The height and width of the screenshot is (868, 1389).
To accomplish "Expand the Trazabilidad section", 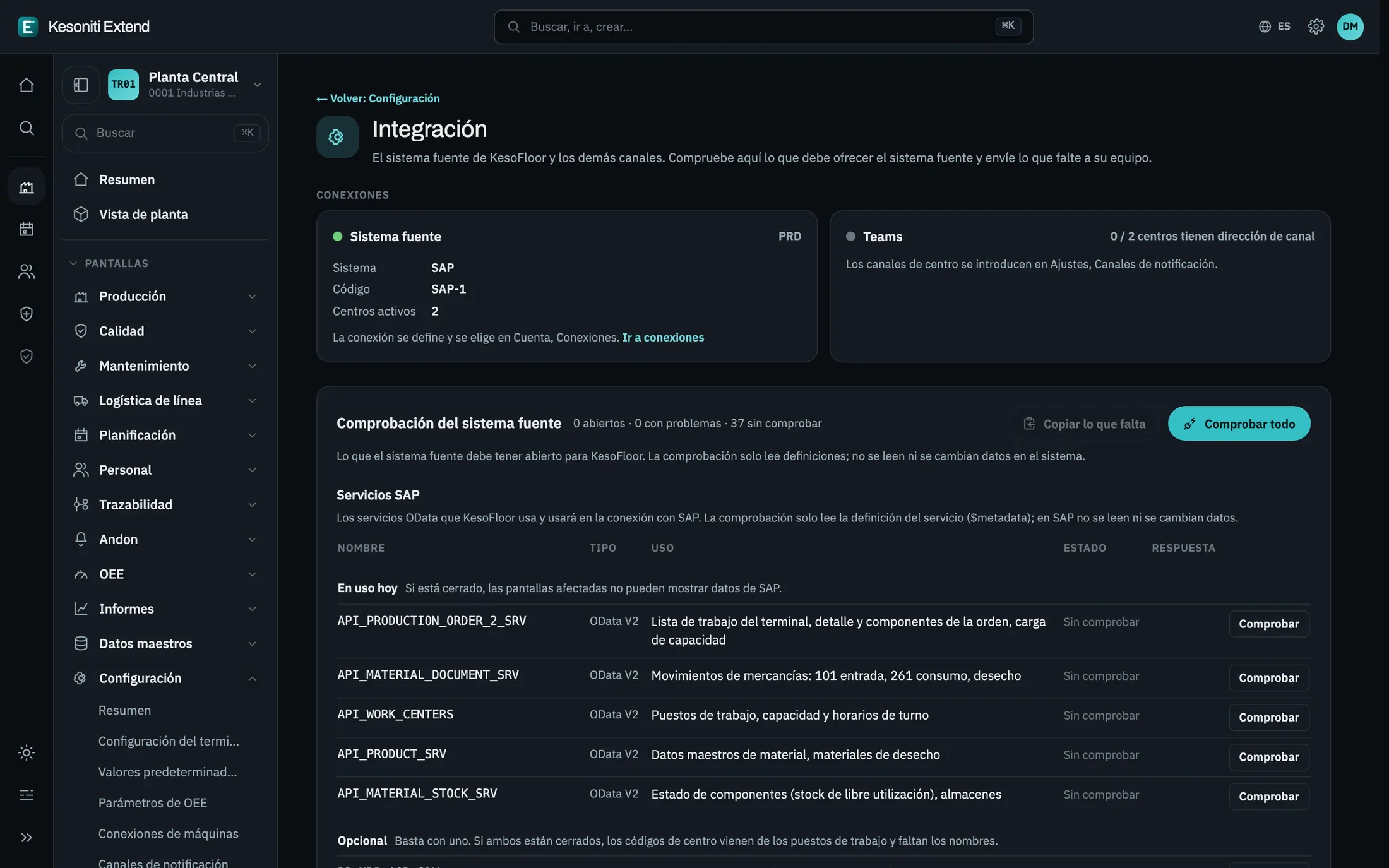I will [165, 505].
